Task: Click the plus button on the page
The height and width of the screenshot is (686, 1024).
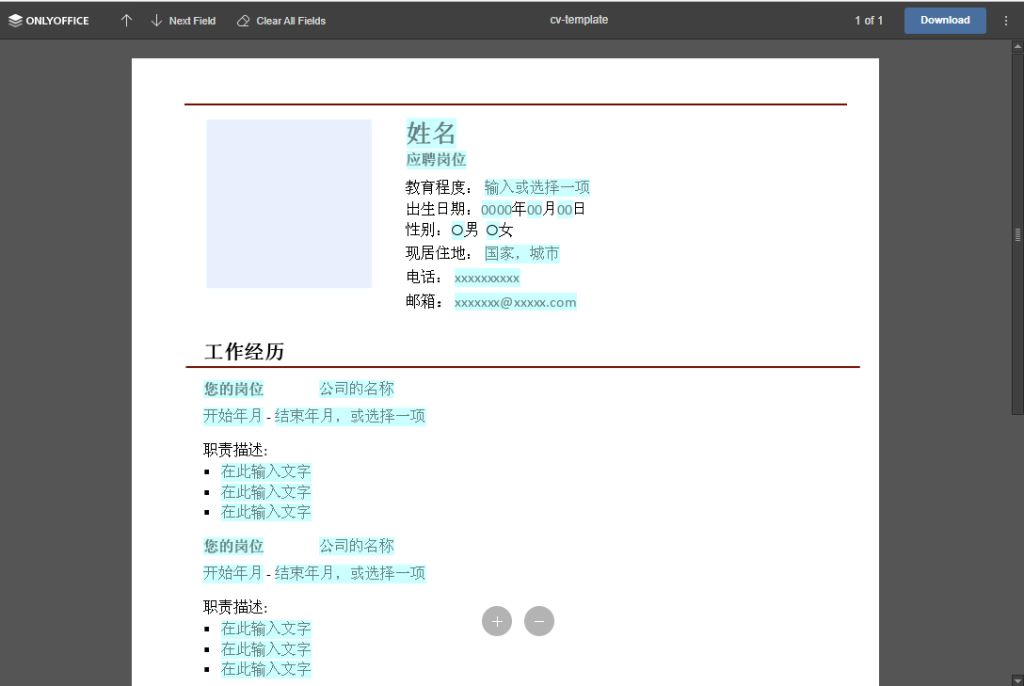Action: (x=497, y=621)
